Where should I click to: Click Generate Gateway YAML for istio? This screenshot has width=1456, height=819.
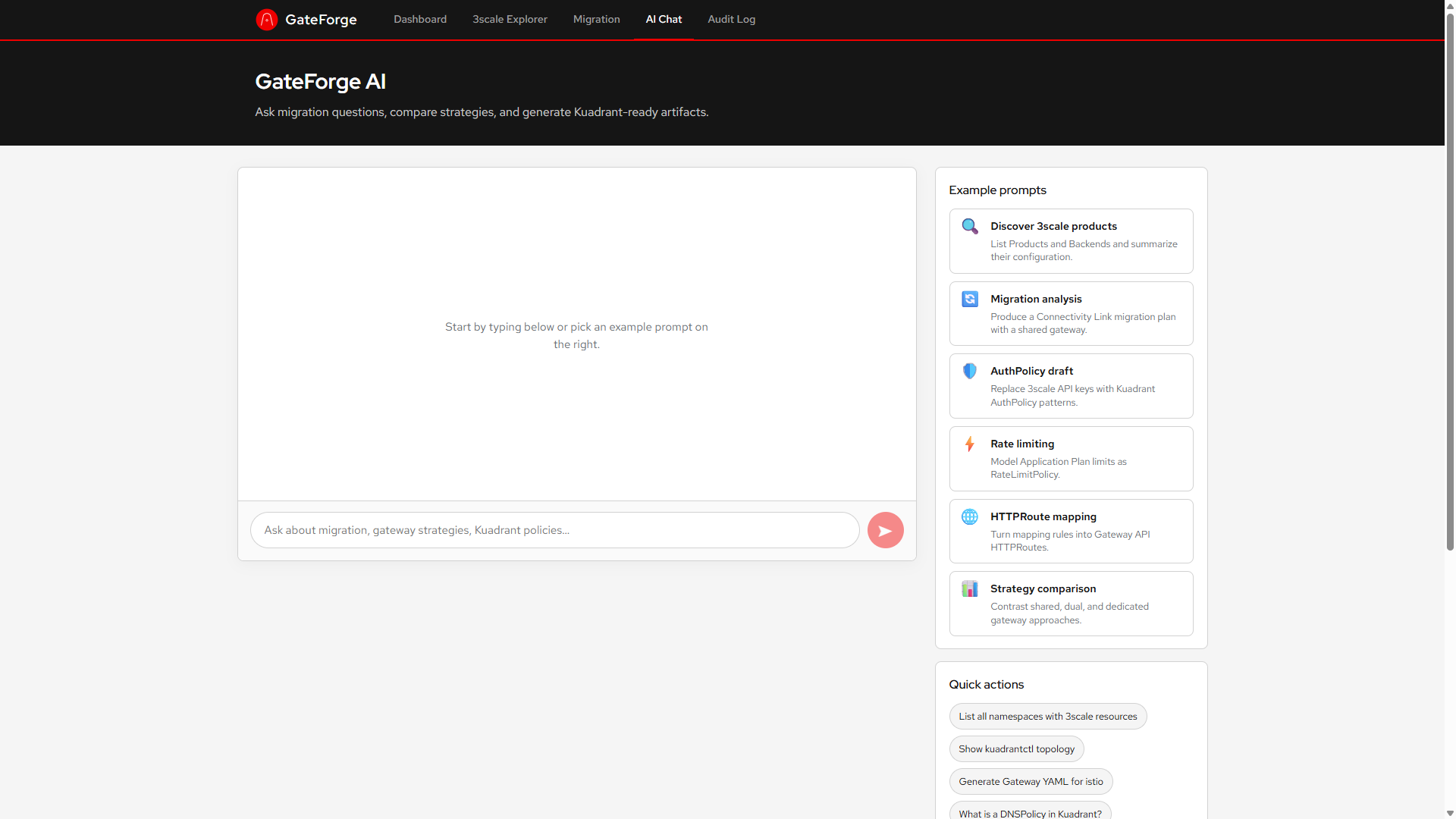tap(1031, 781)
